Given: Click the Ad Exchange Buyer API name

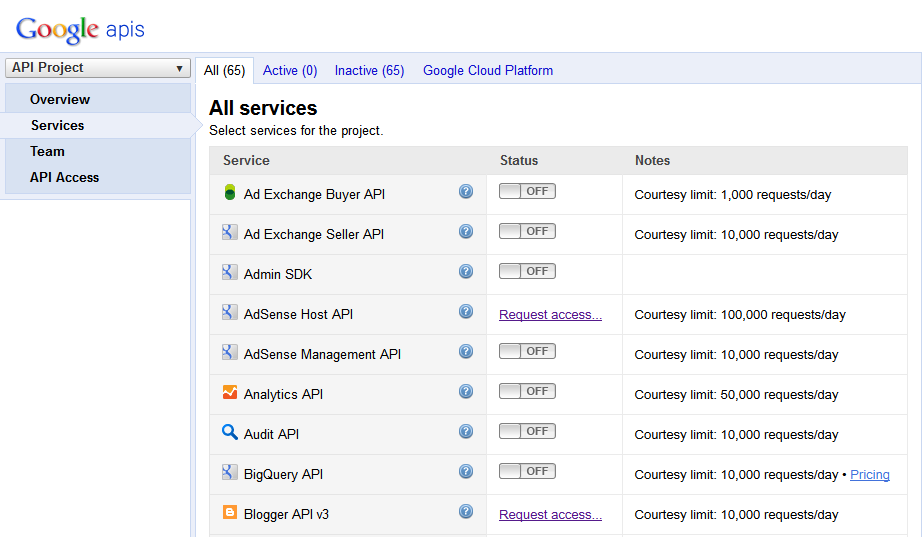Looking at the screenshot, I should pyautogui.click(x=315, y=194).
